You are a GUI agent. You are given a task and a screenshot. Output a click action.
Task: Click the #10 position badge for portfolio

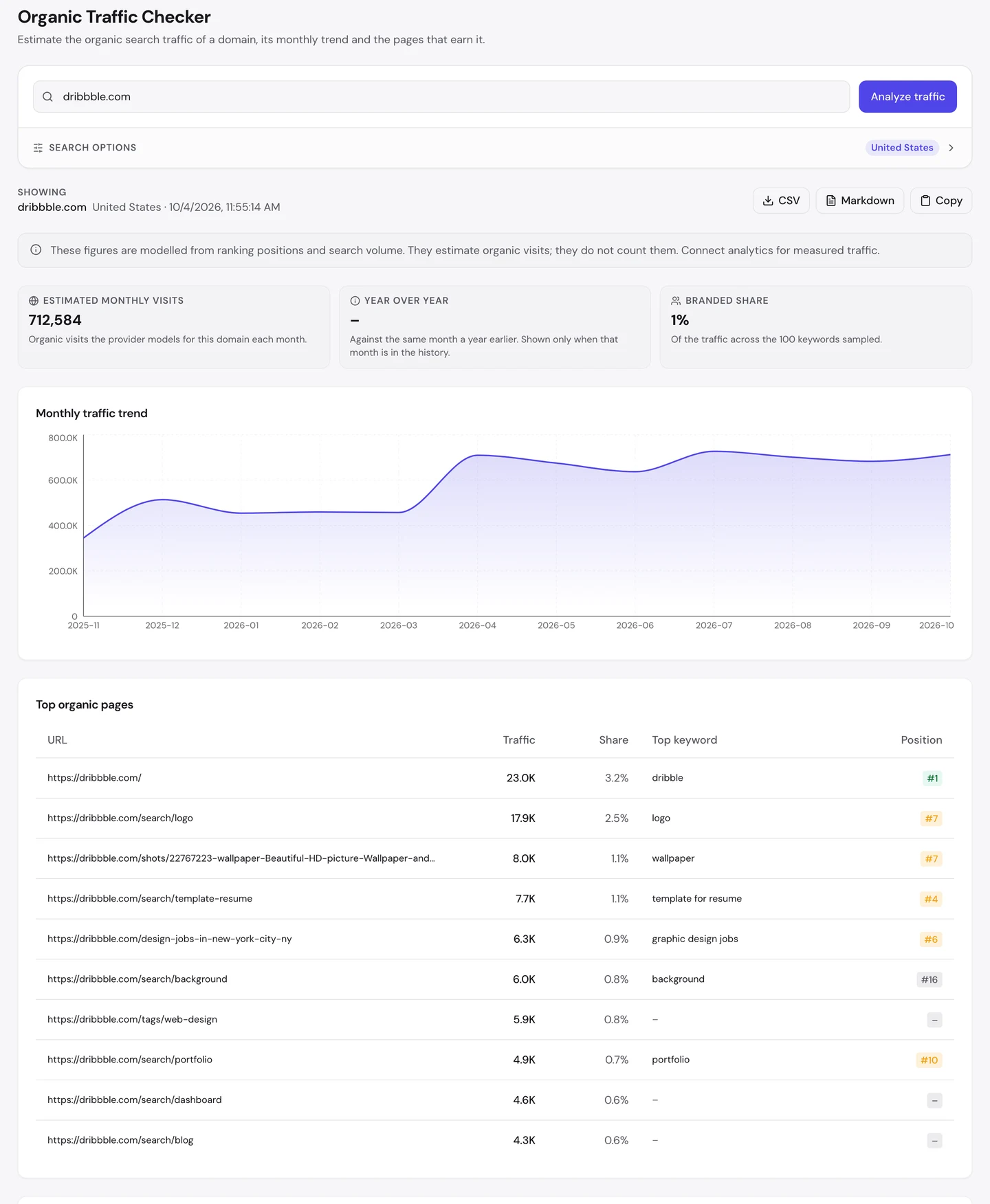coord(929,1060)
